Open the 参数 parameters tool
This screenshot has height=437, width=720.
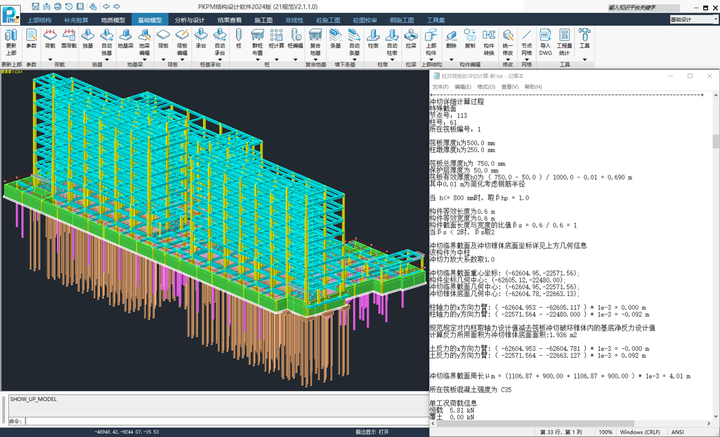(31, 37)
